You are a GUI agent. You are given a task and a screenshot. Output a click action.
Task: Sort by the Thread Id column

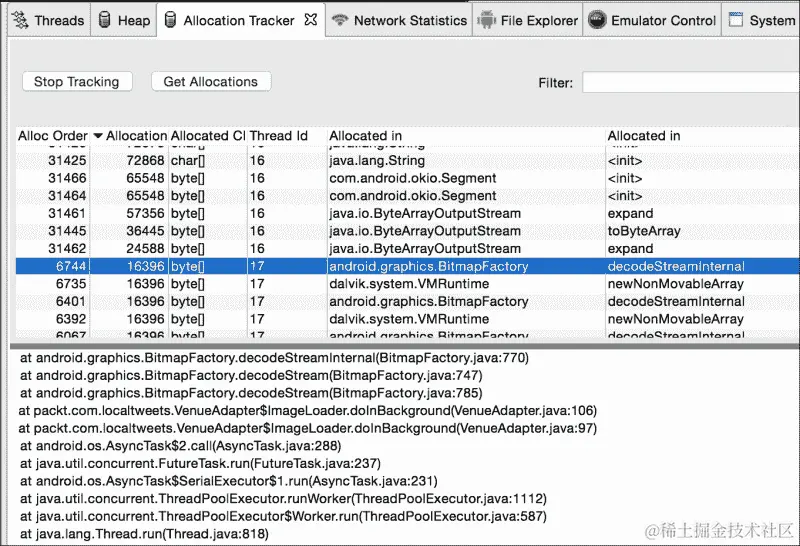pos(286,136)
